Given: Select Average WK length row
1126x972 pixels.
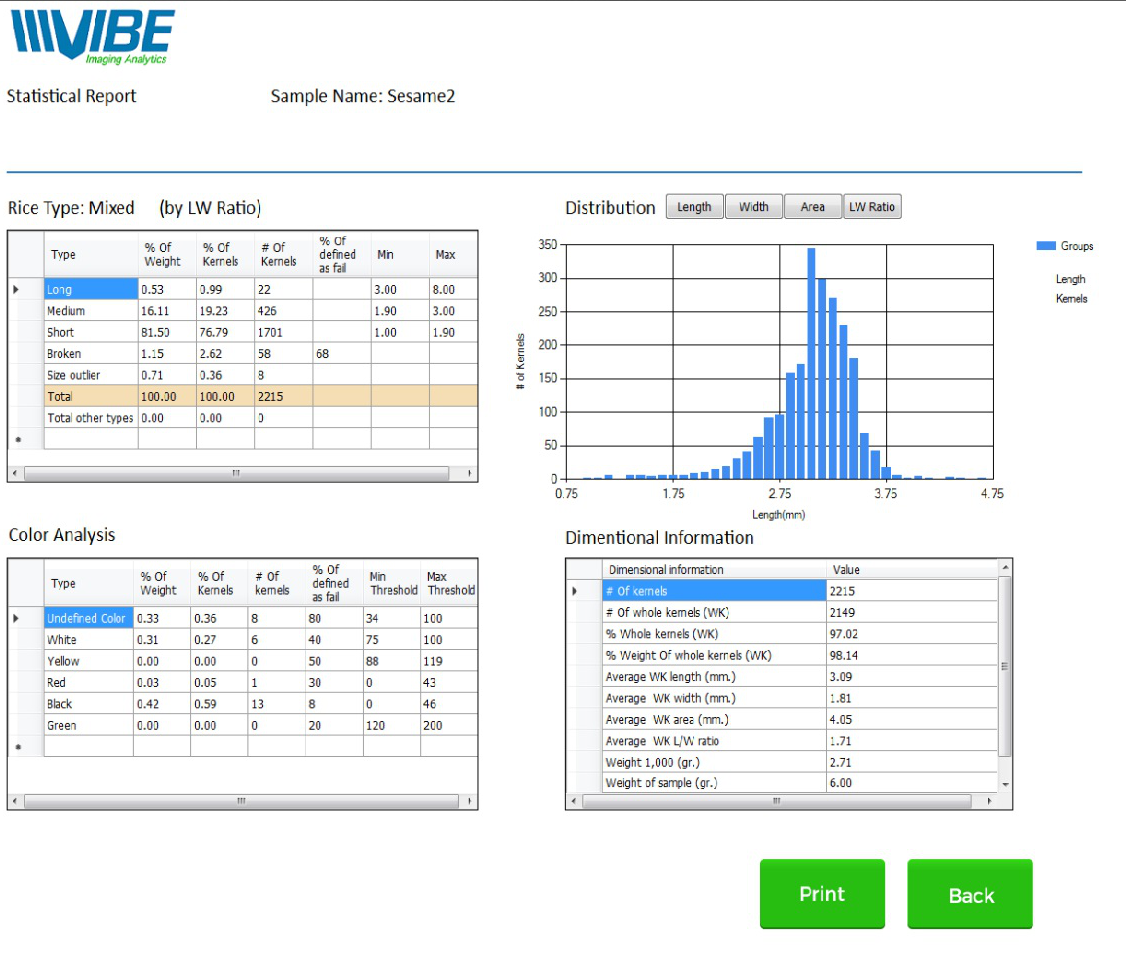Looking at the screenshot, I should [714, 677].
